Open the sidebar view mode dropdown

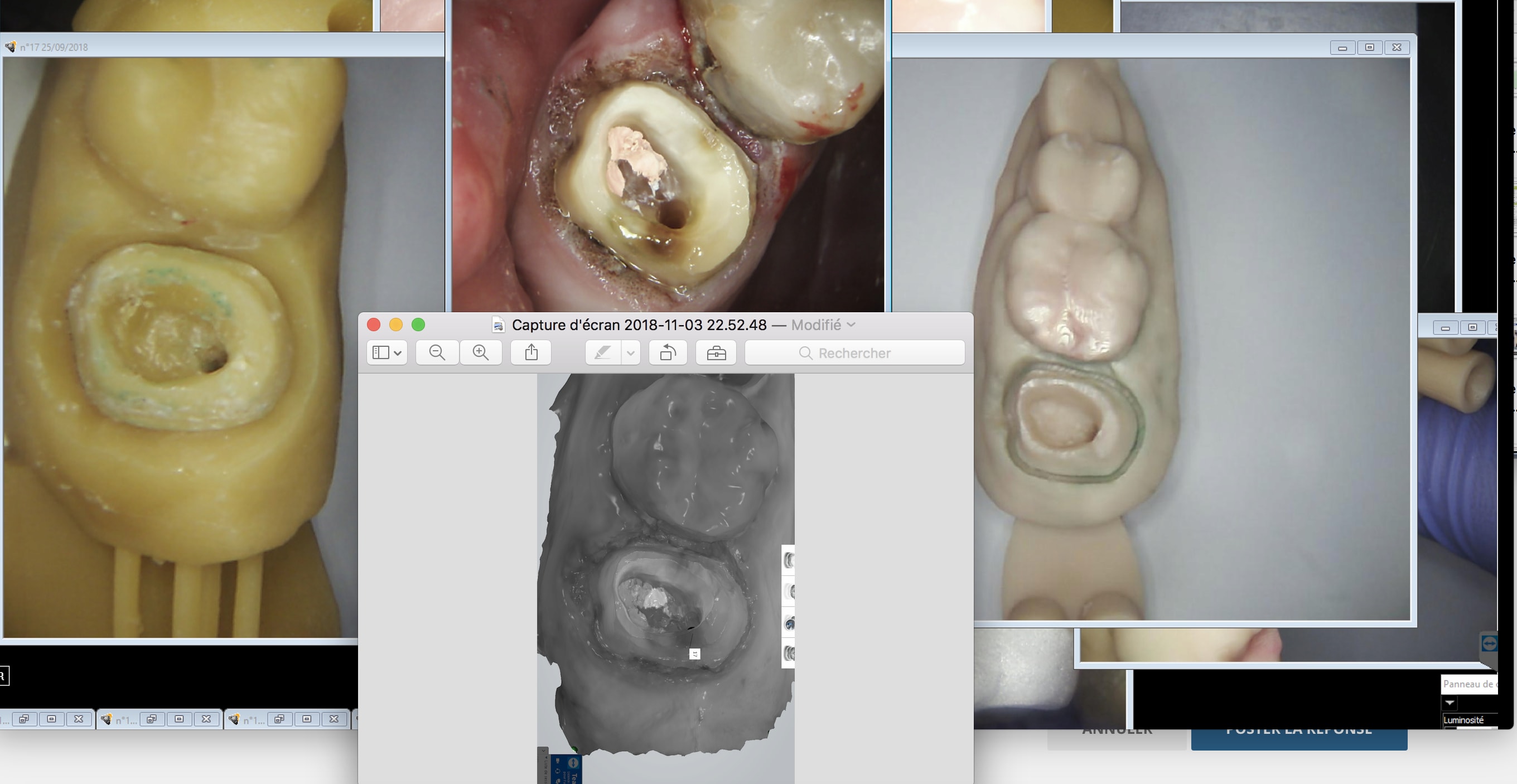387,352
